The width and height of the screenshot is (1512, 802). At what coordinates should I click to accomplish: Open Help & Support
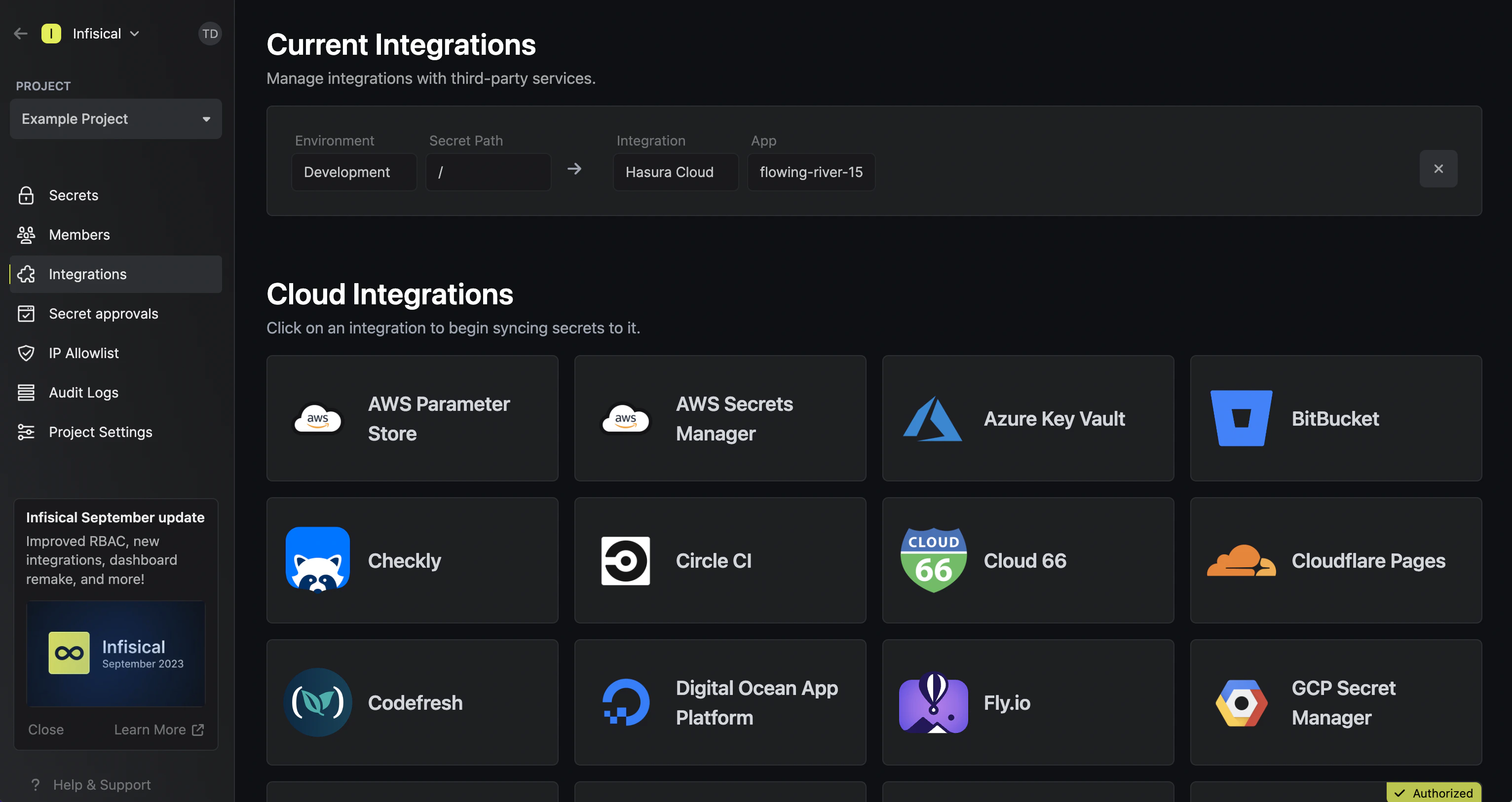[x=102, y=784]
